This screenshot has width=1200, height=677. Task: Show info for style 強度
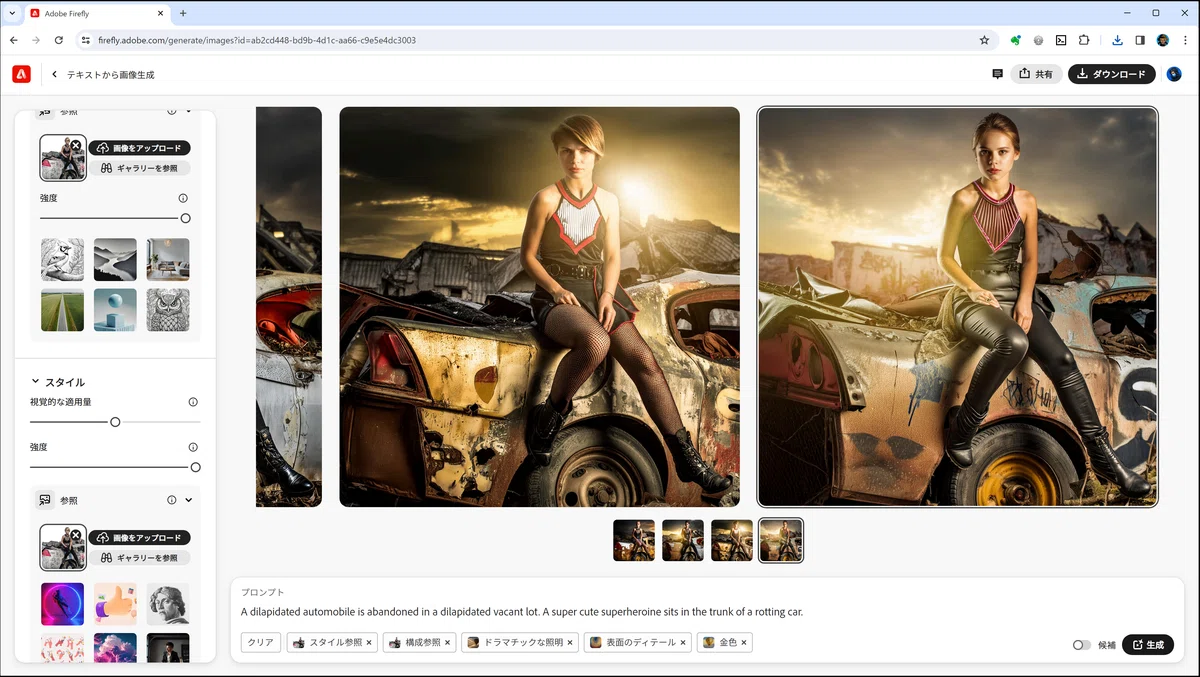point(193,447)
